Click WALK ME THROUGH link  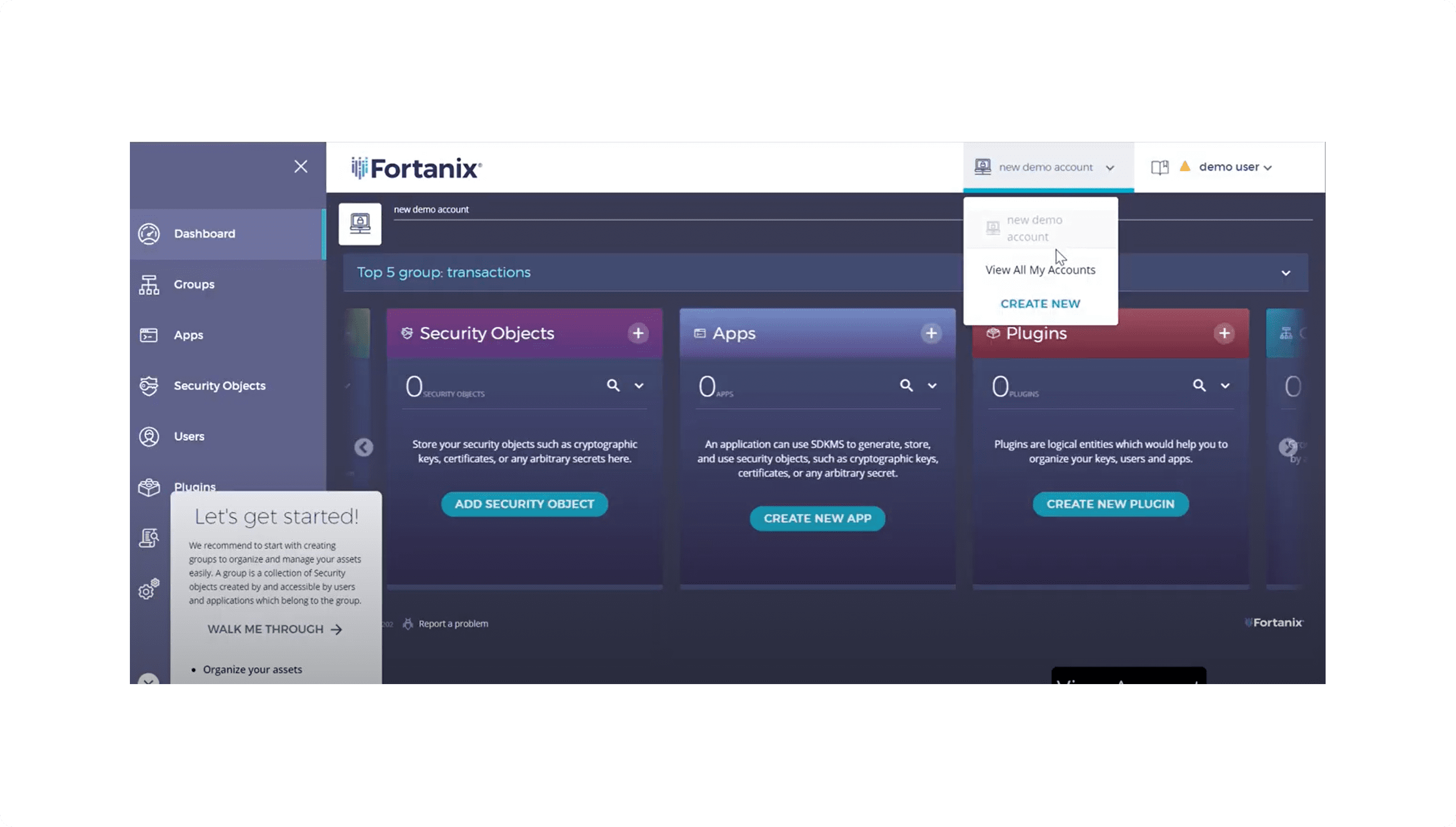[x=274, y=629]
